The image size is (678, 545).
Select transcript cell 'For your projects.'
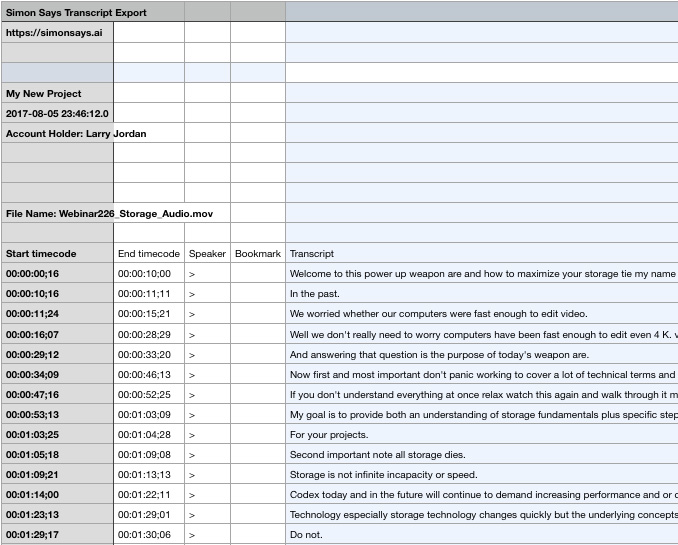[482, 434]
